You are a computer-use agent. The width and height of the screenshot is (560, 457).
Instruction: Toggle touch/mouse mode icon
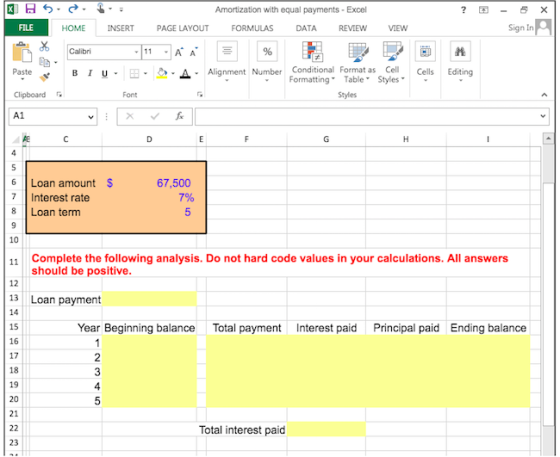[x=101, y=9]
